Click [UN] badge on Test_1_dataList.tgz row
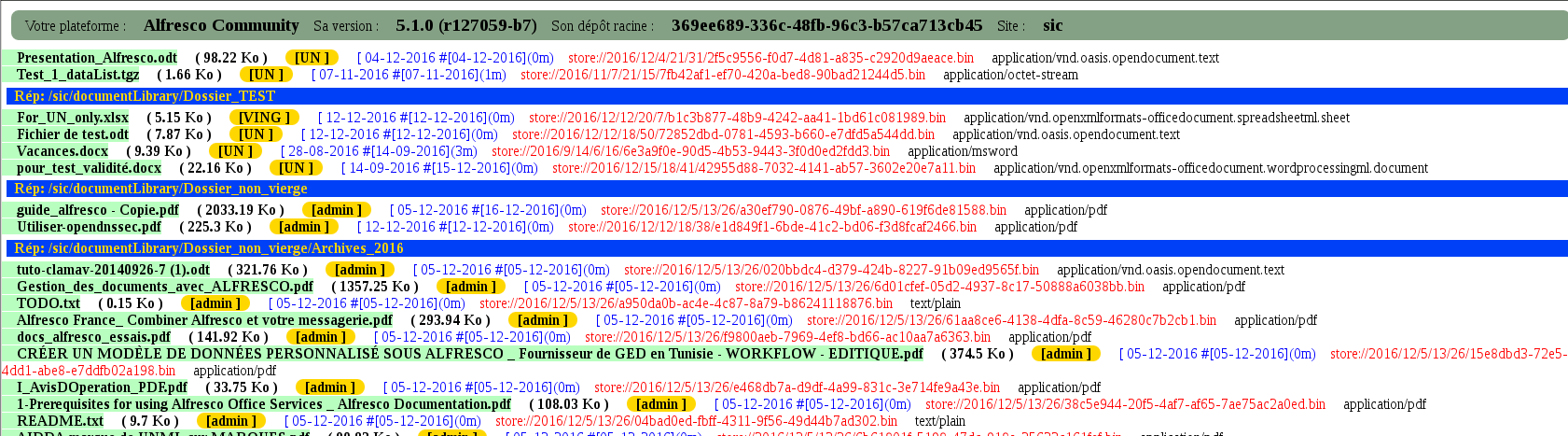 pyautogui.click(x=267, y=75)
